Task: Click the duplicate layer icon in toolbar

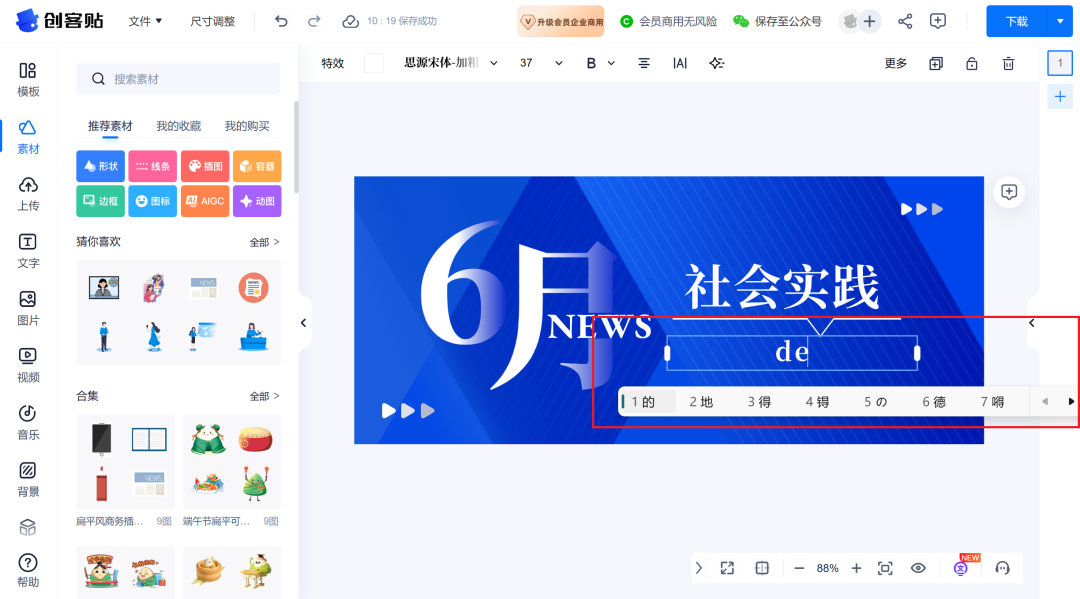Action: tap(935, 63)
